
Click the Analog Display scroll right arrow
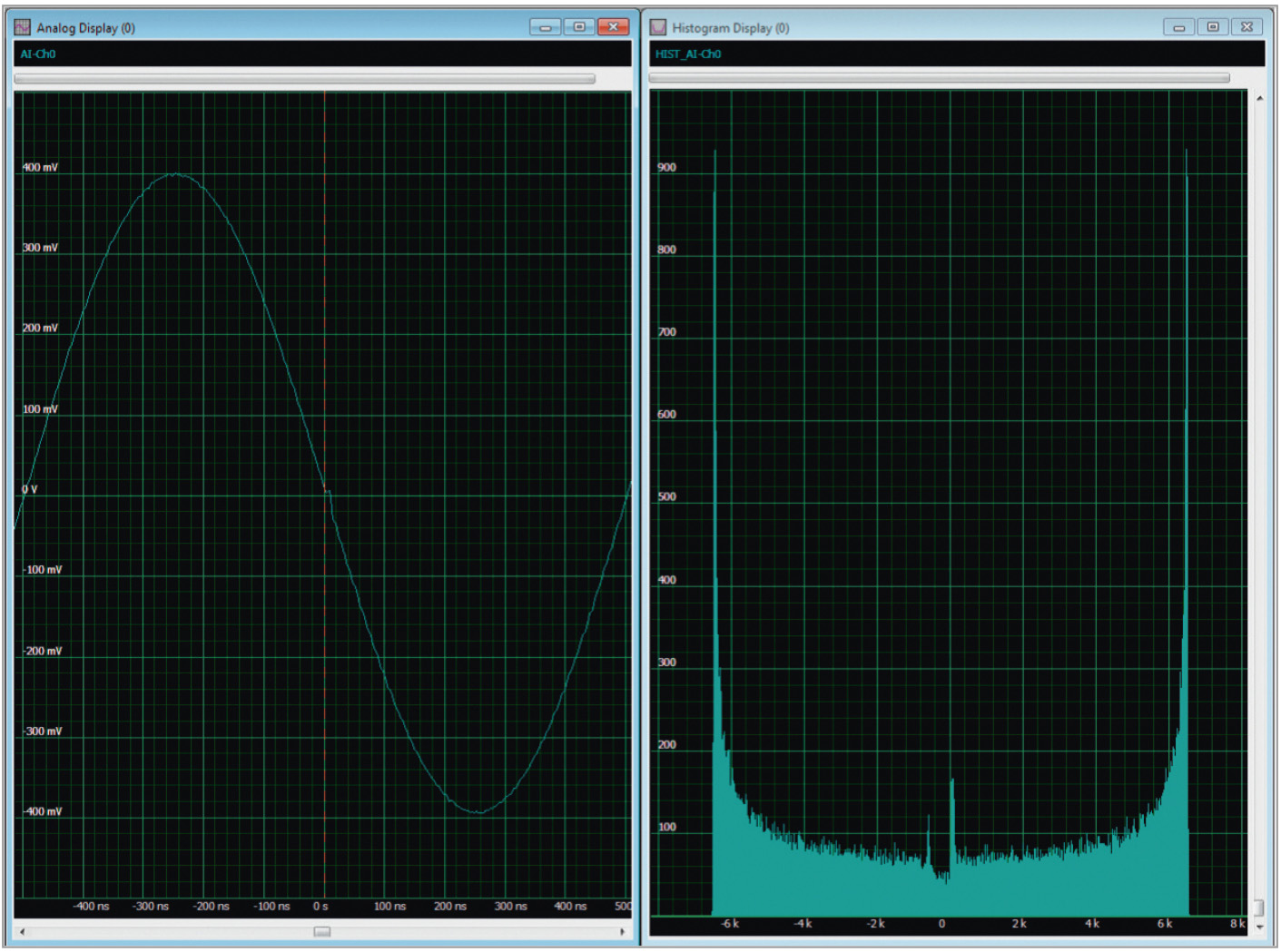pyautogui.click(x=622, y=931)
